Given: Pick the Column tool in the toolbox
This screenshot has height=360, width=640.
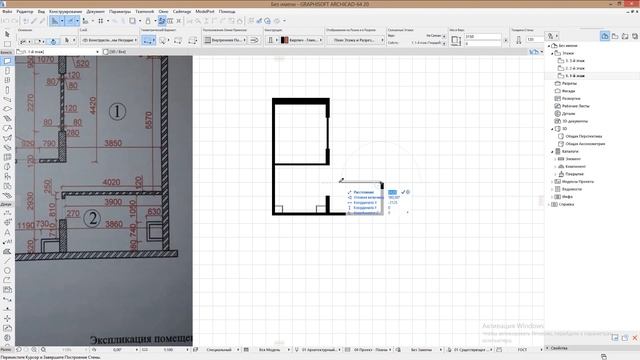Looking at the screenshot, I should (7, 90).
